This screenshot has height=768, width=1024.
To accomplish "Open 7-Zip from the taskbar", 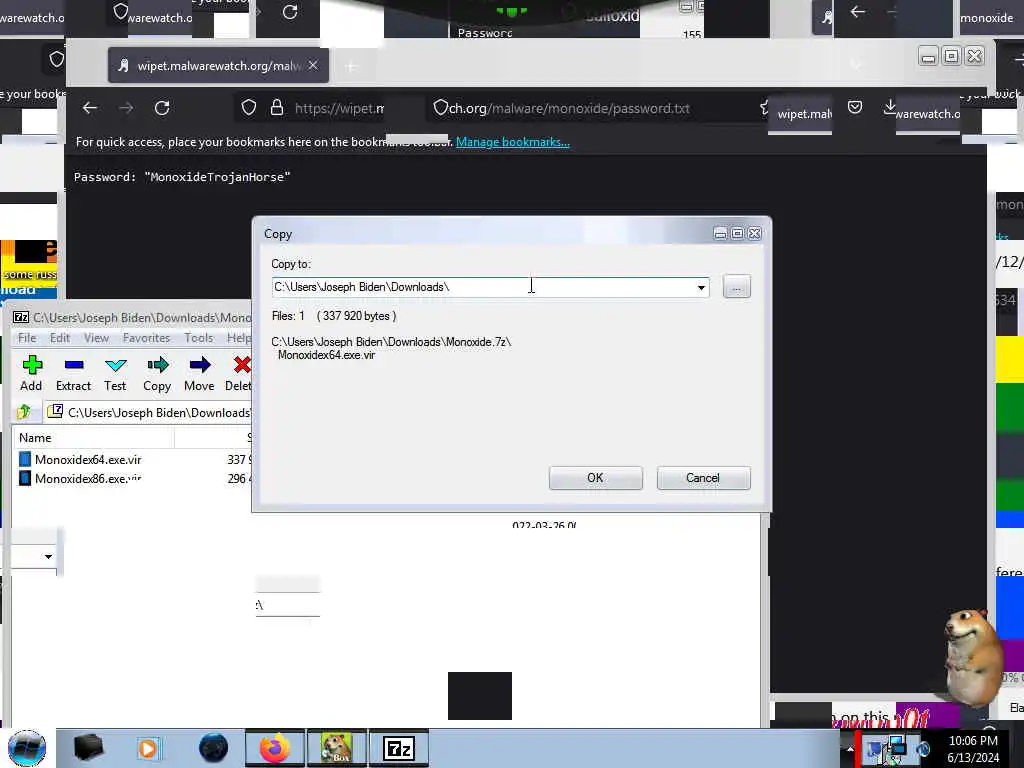I will (x=399, y=748).
